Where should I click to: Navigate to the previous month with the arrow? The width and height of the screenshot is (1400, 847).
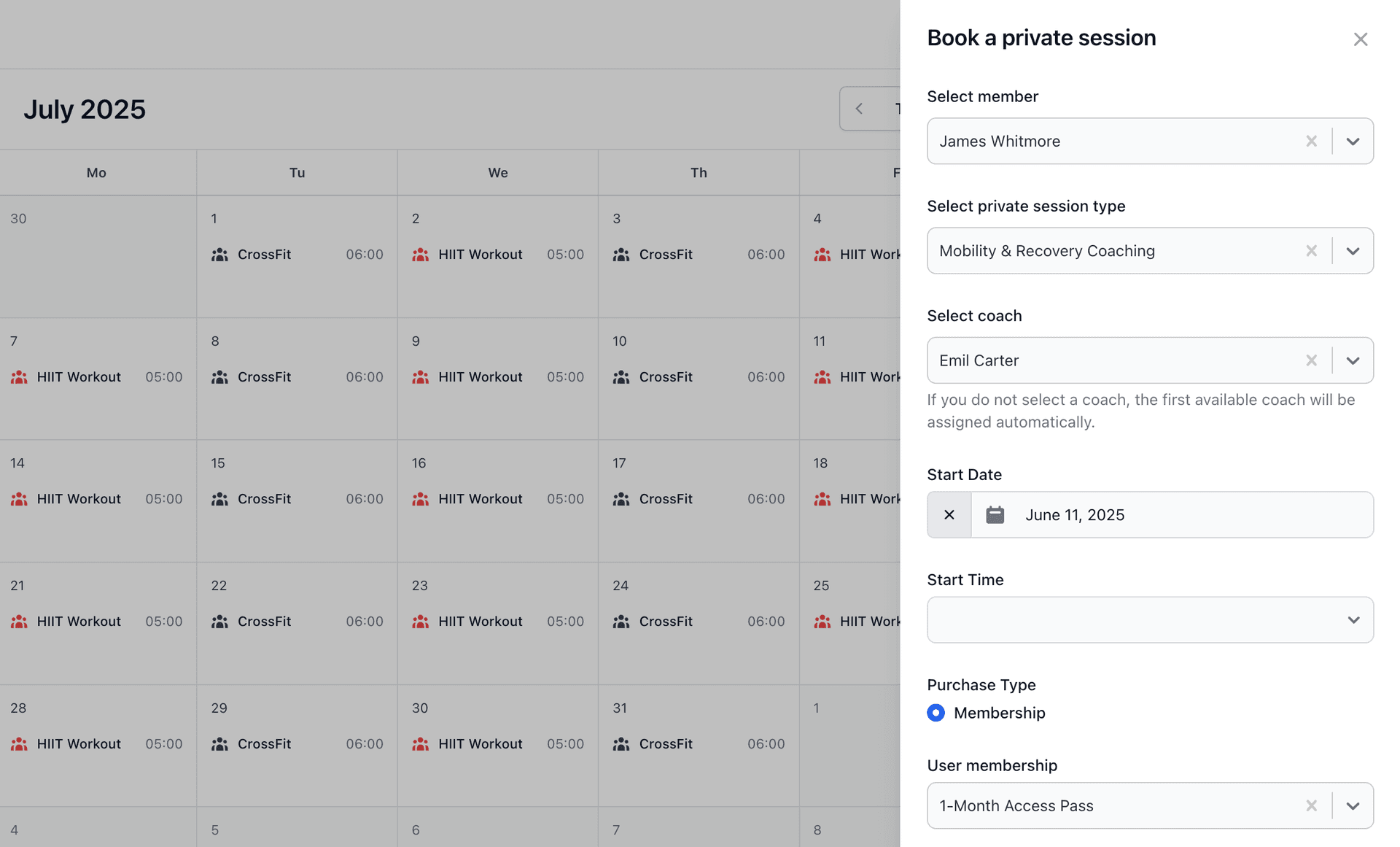[x=860, y=108]
